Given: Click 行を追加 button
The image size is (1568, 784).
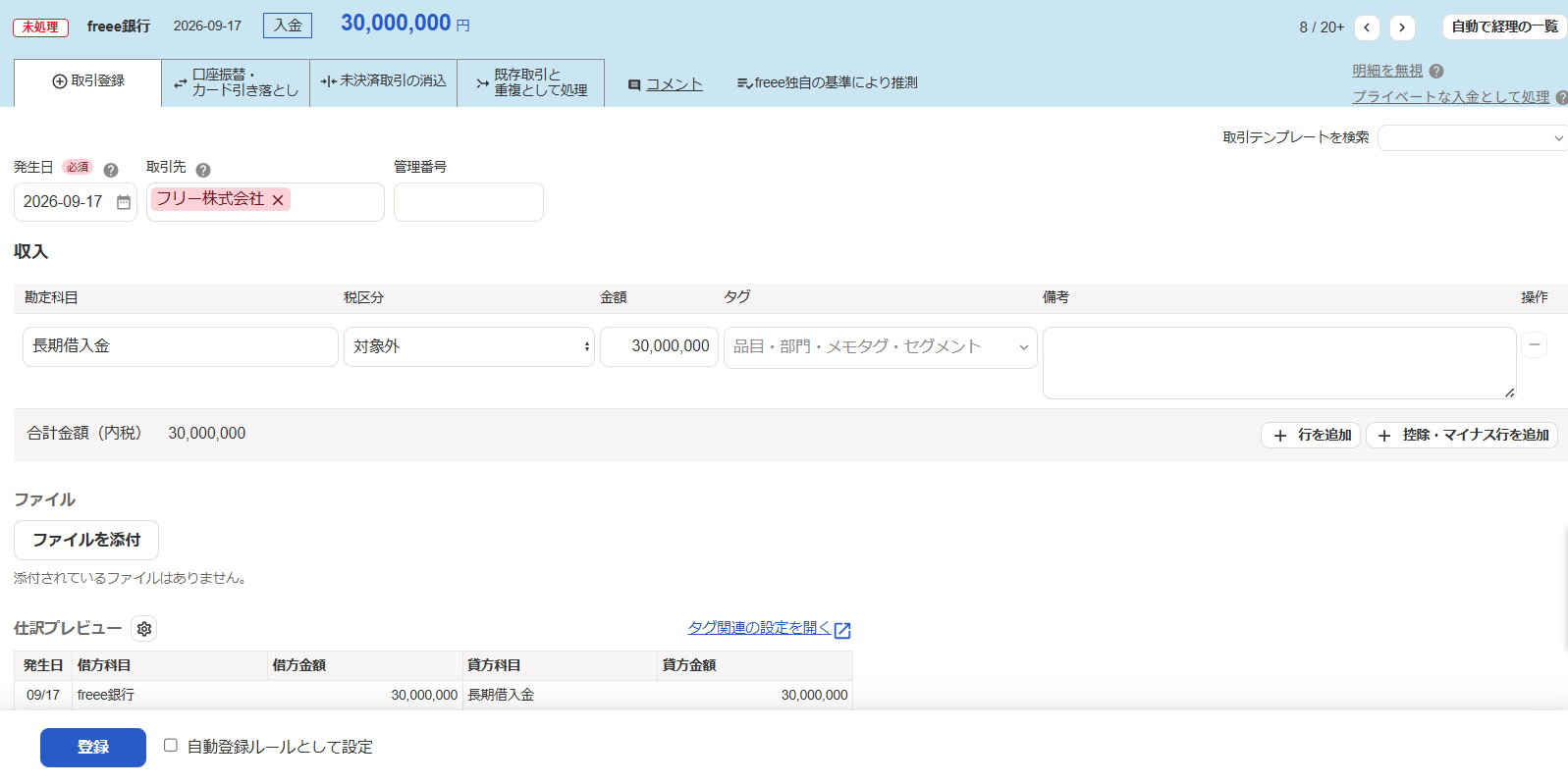Looking at the screenshot, I should click(x=1311, y=435).
